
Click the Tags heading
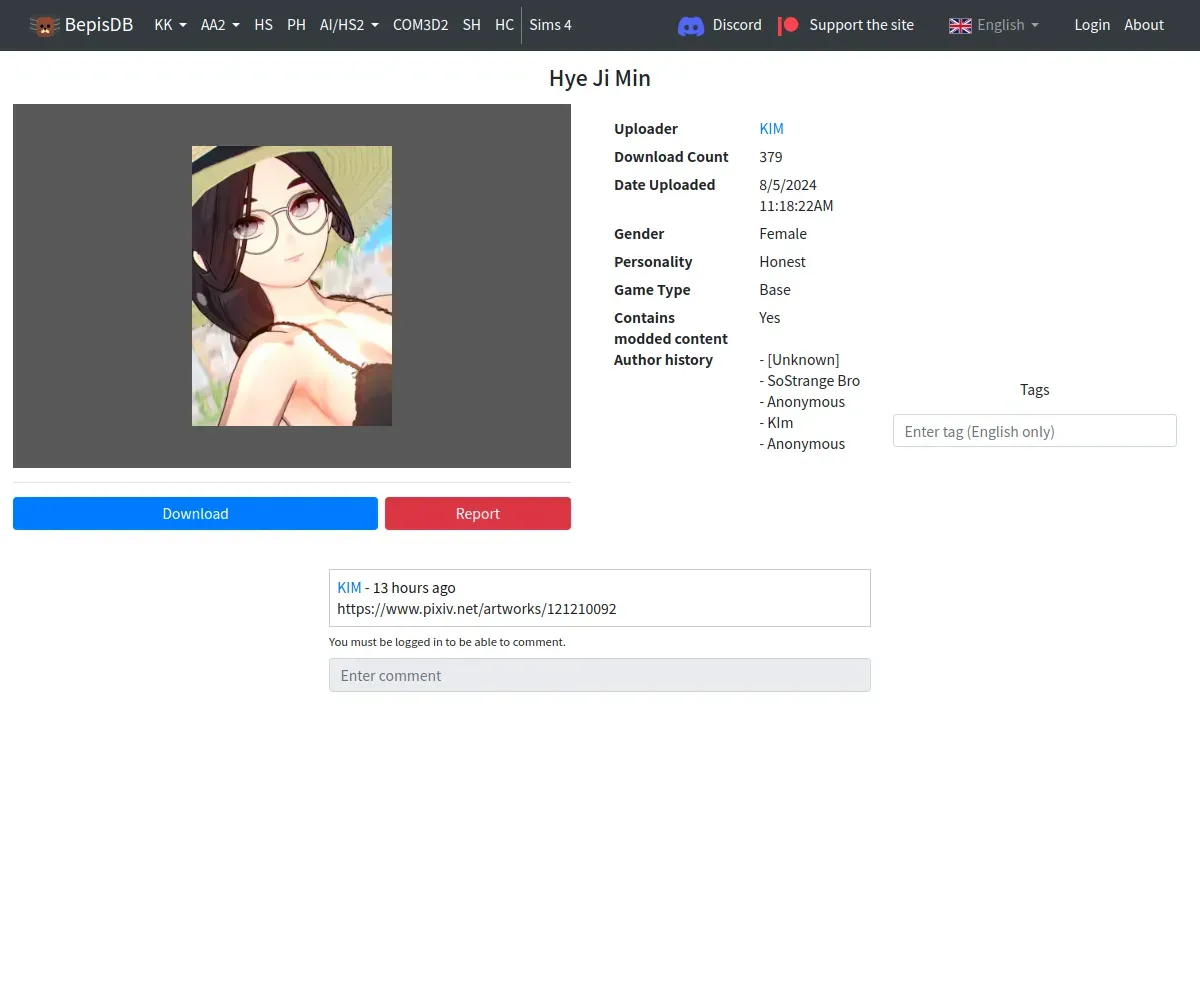[1034, 390]
